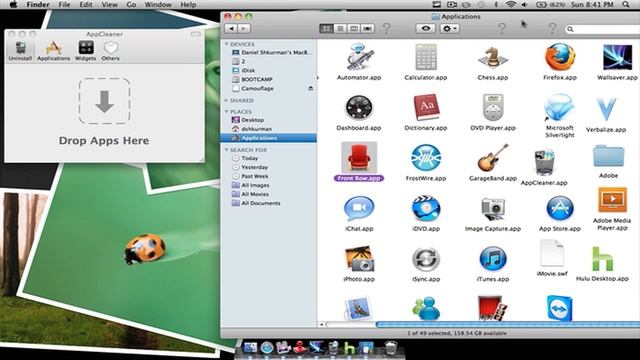This screenshot has width=640, height=360.
Task: Open the File menu
Action: click(x=64, y=4)
